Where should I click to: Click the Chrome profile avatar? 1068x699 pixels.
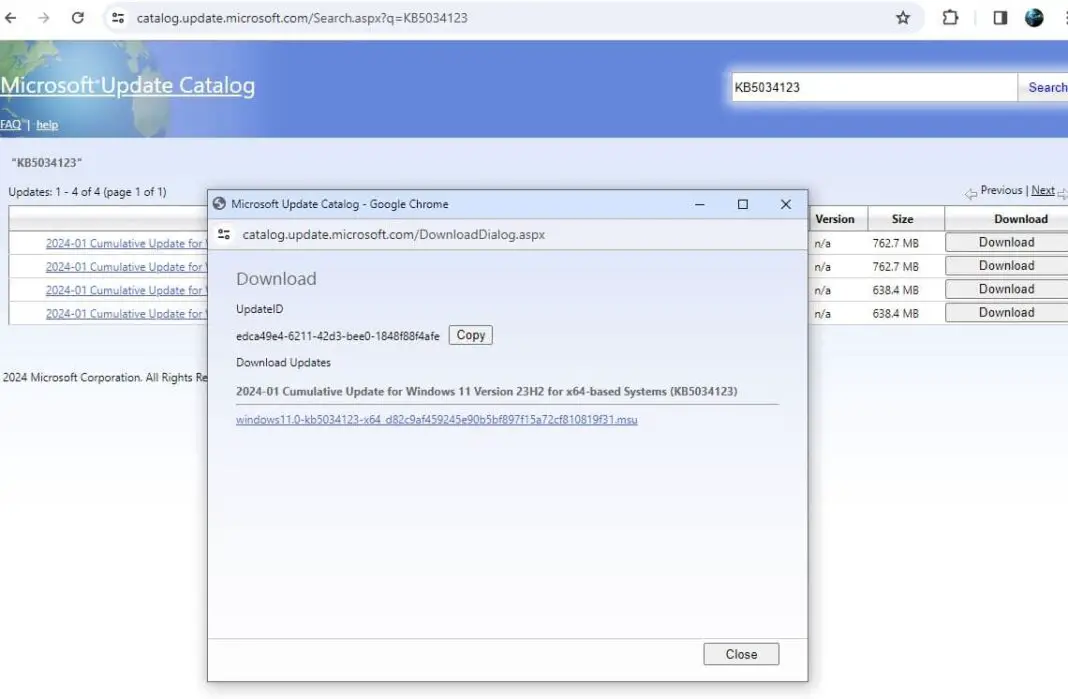1034,17
